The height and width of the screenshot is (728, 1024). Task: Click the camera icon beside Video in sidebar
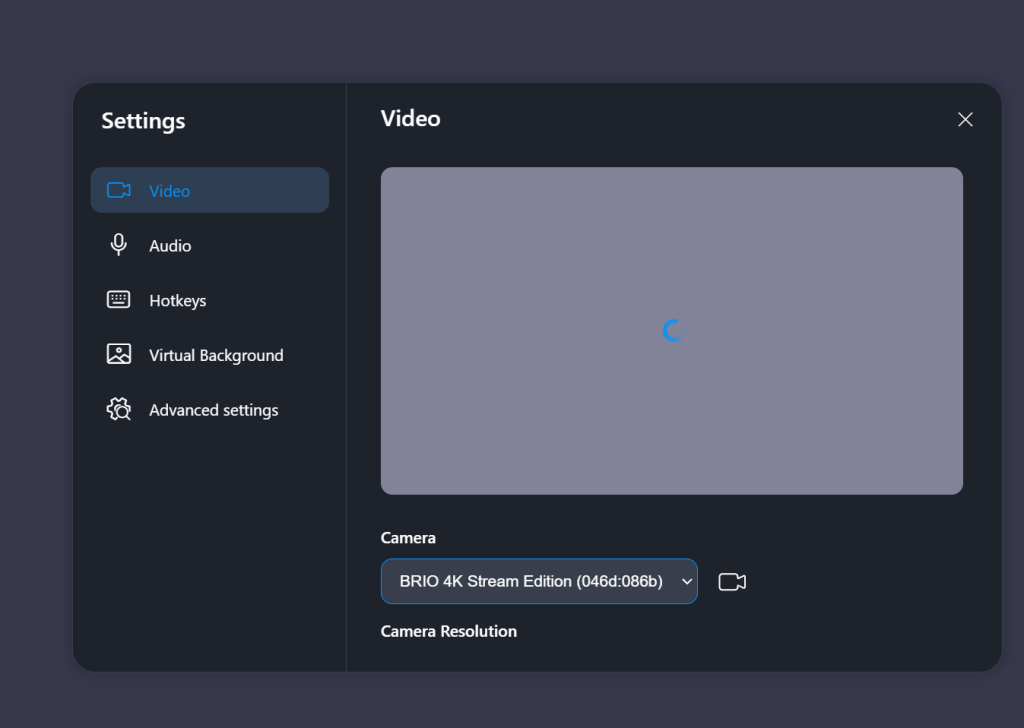click(x=119, y=190)
